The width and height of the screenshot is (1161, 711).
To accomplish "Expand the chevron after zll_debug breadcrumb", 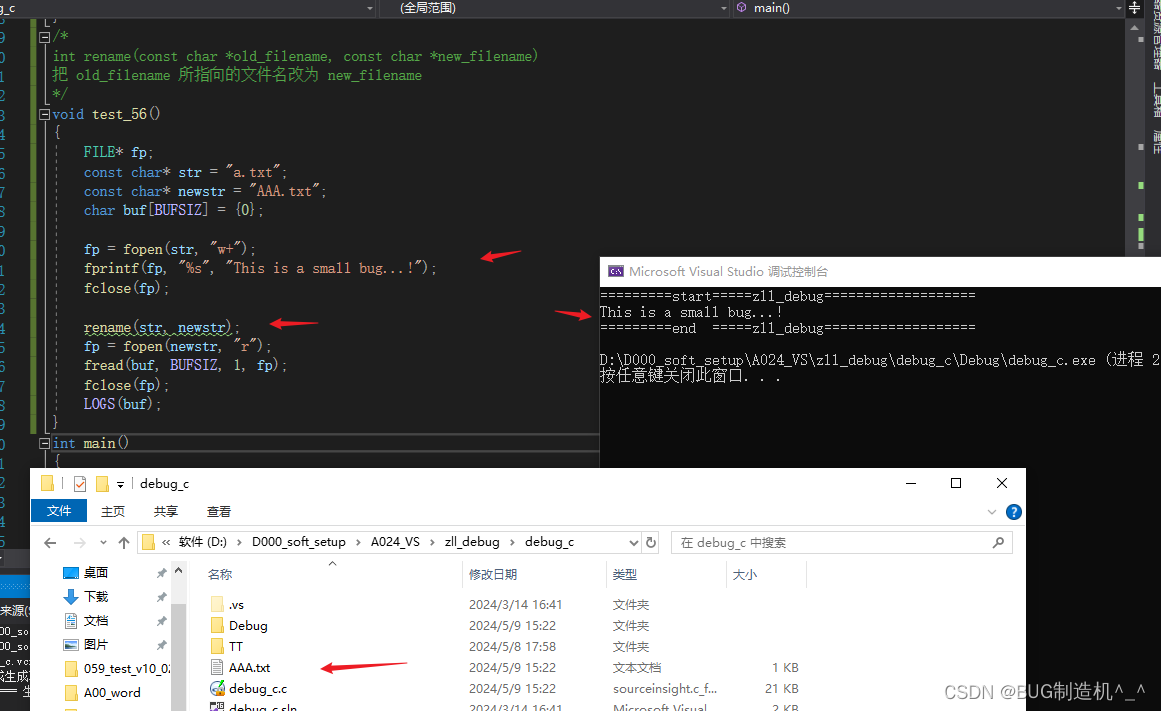I will click(512, 542).
